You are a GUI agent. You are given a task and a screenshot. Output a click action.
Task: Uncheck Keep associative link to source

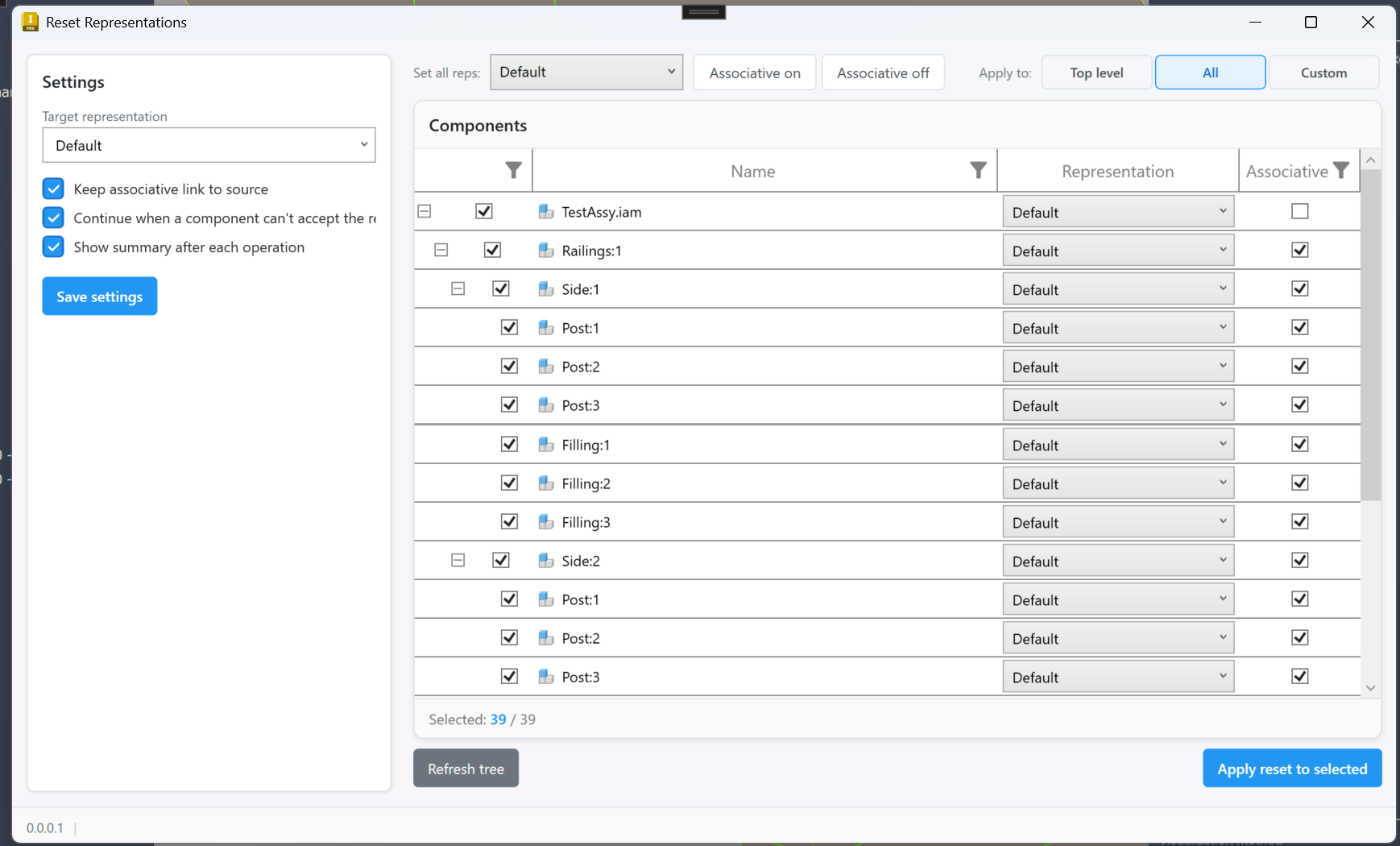[53, 189]
